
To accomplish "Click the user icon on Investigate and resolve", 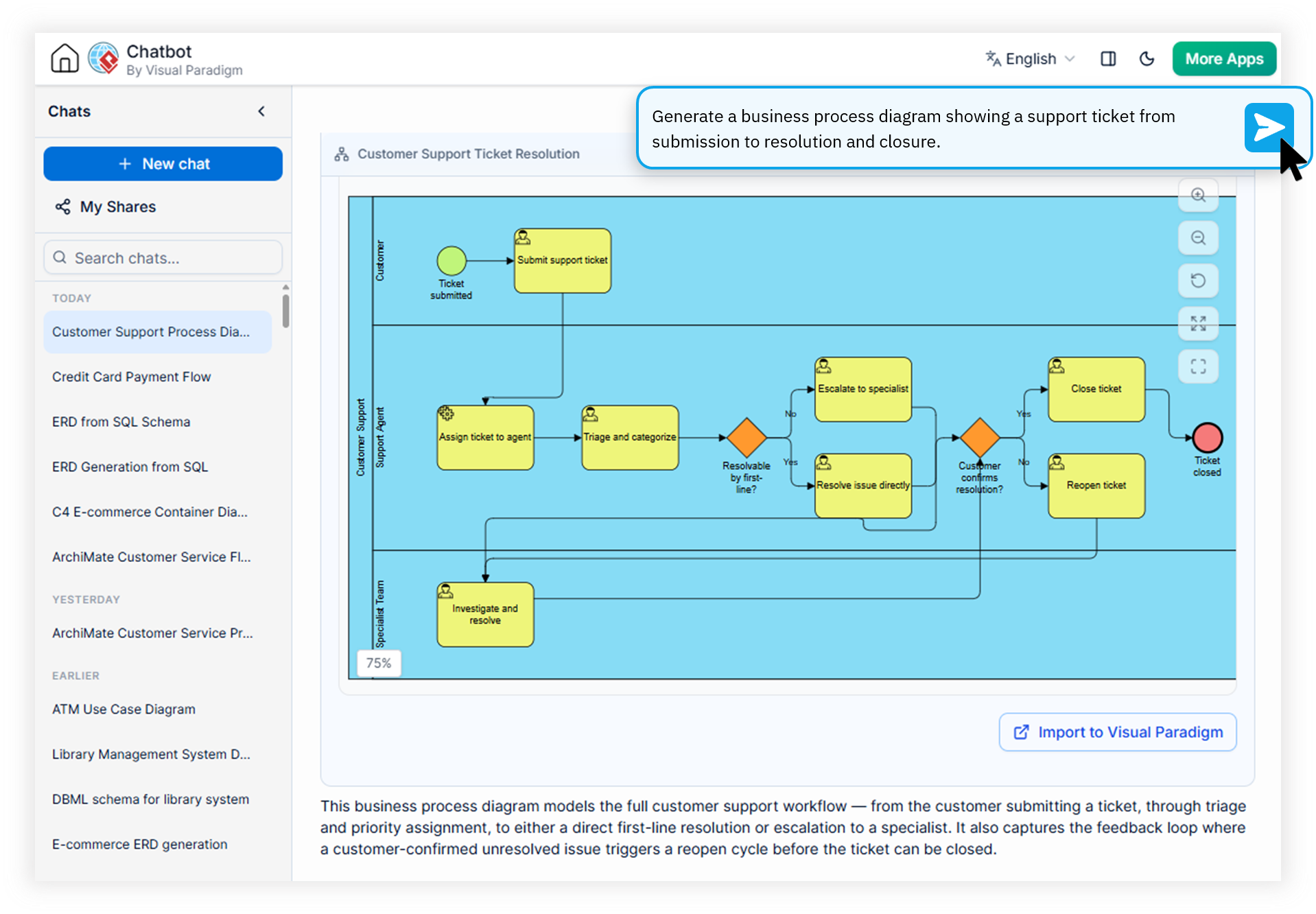I will pos(446,591).
